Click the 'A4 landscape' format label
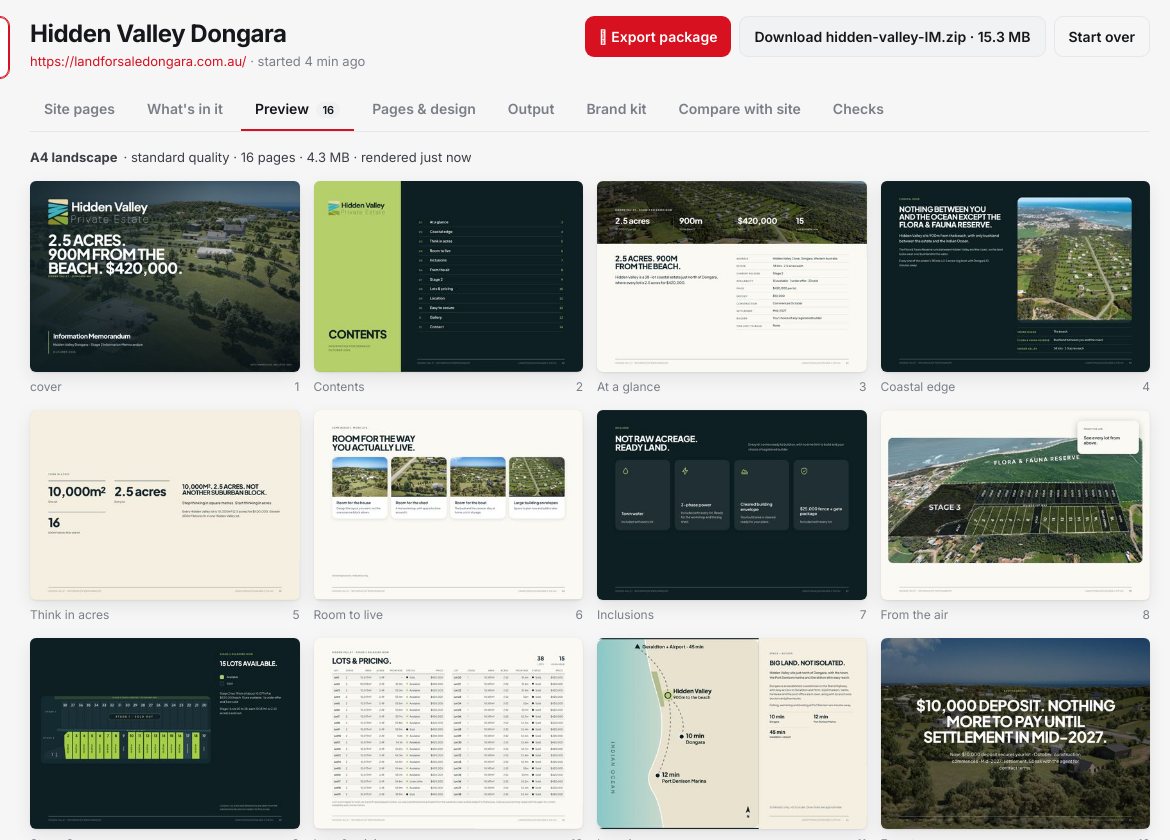Image resolution: width=1170 pixels, height=840 pixels. (x=74, y=157)
